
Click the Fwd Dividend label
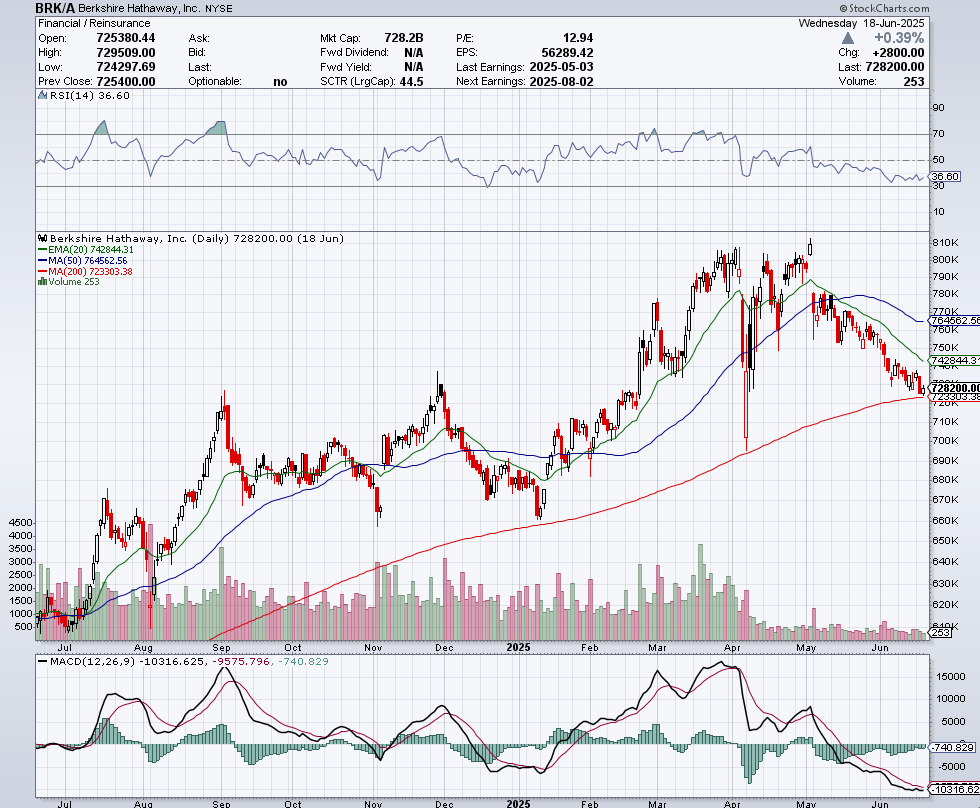(x=354, y=52)
